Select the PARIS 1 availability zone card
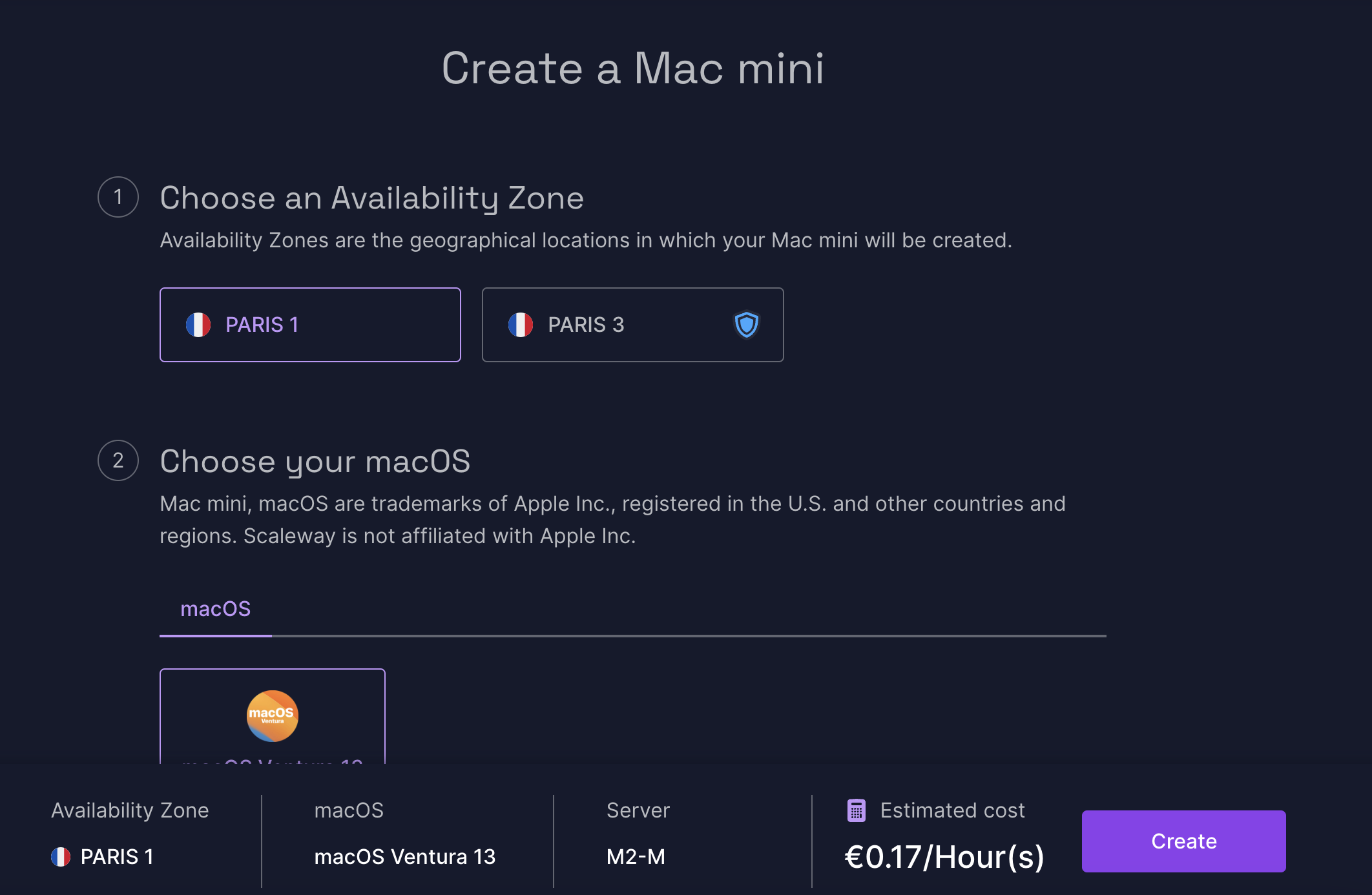Image resolution: width=1372 pixels, height=895 pixels. 310,325
